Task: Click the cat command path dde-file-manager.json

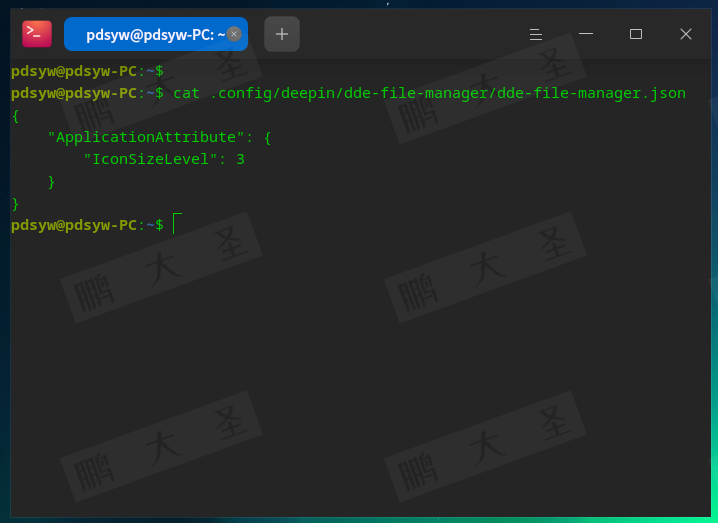Action: click(x=447, y=93)
